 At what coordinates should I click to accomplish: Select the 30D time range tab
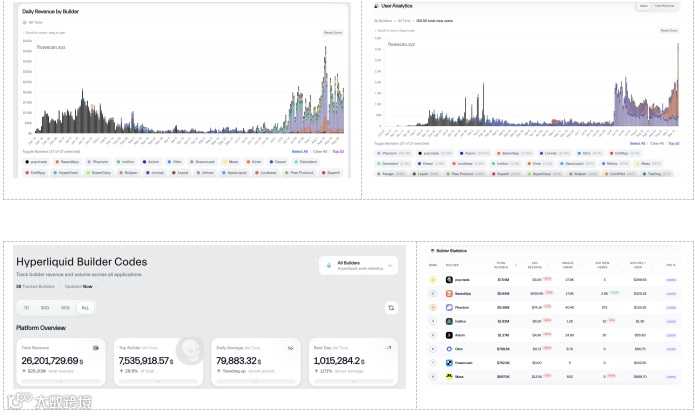click(45, 307)
